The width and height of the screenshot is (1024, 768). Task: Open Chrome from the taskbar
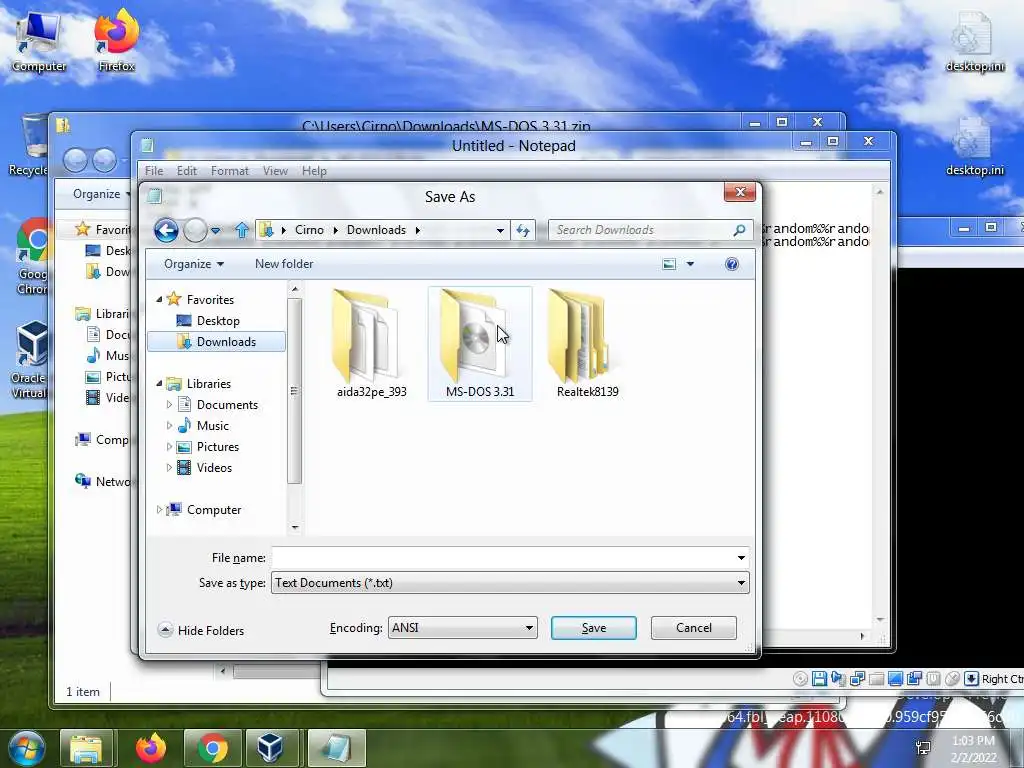pos(213,748)
